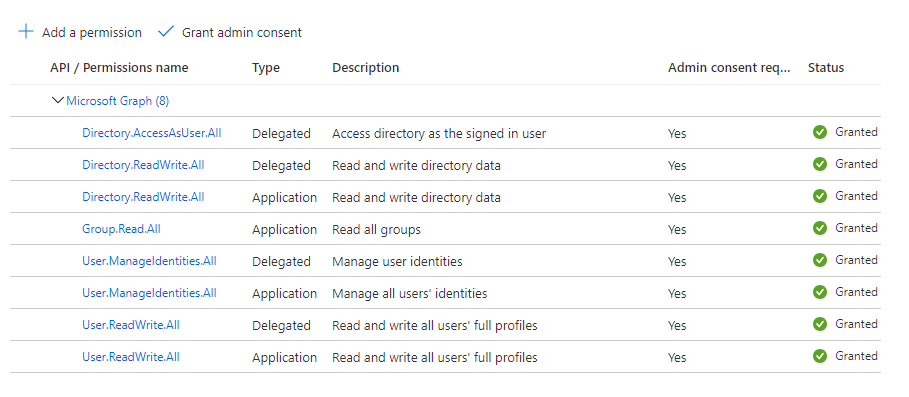Click the Description column header
This screenshot has height=397, width=909.
pos(366,68)
